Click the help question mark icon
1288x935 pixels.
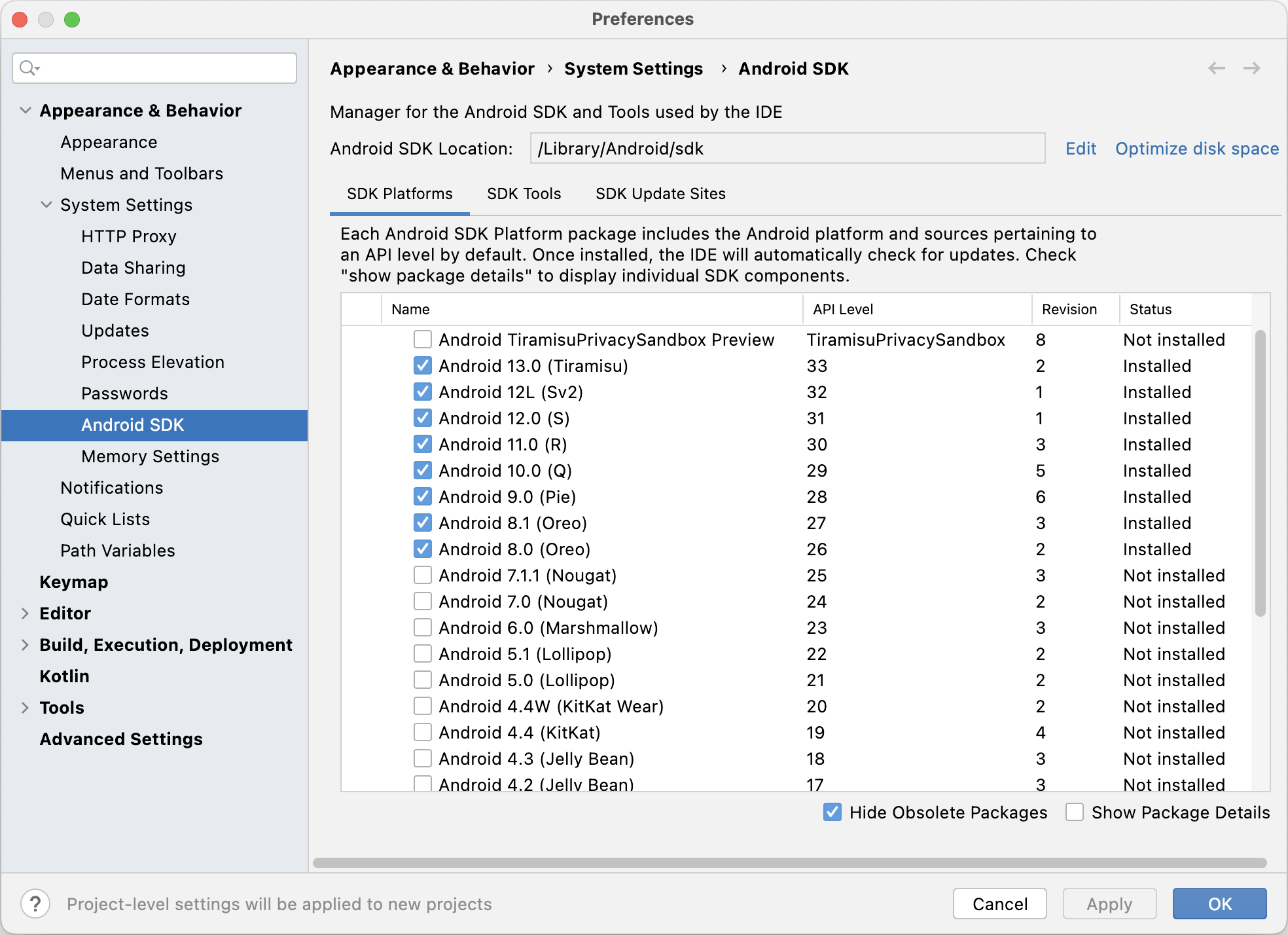(x=35, y=904)
